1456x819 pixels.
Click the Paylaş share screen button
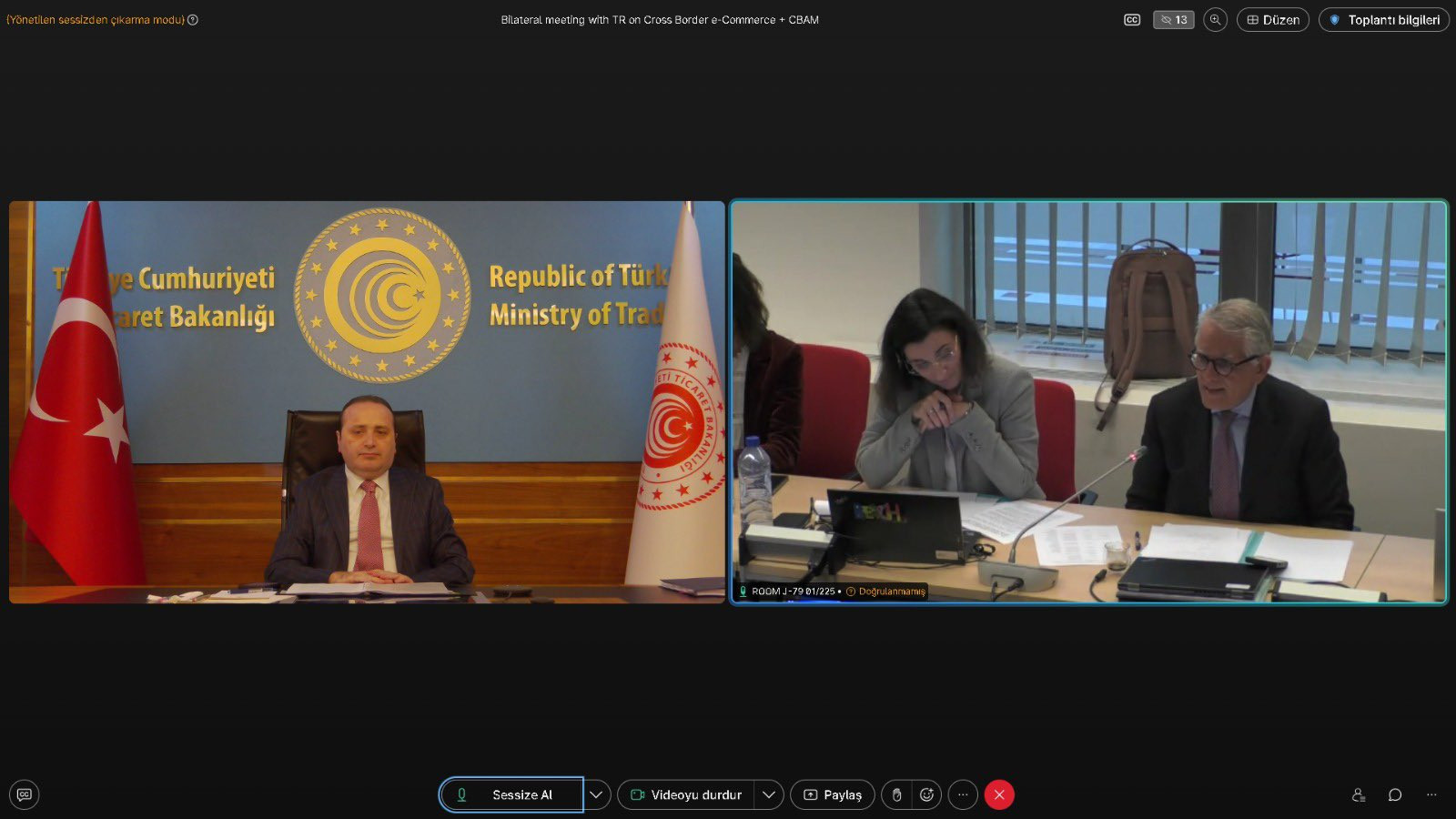pyautogui.click(x=832, y=794)
